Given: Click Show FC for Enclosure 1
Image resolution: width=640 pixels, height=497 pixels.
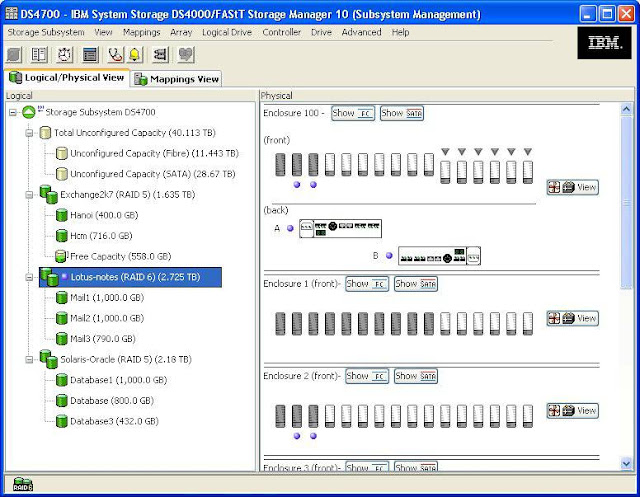Looking at the screenshot, I should [x=367, y=284].
